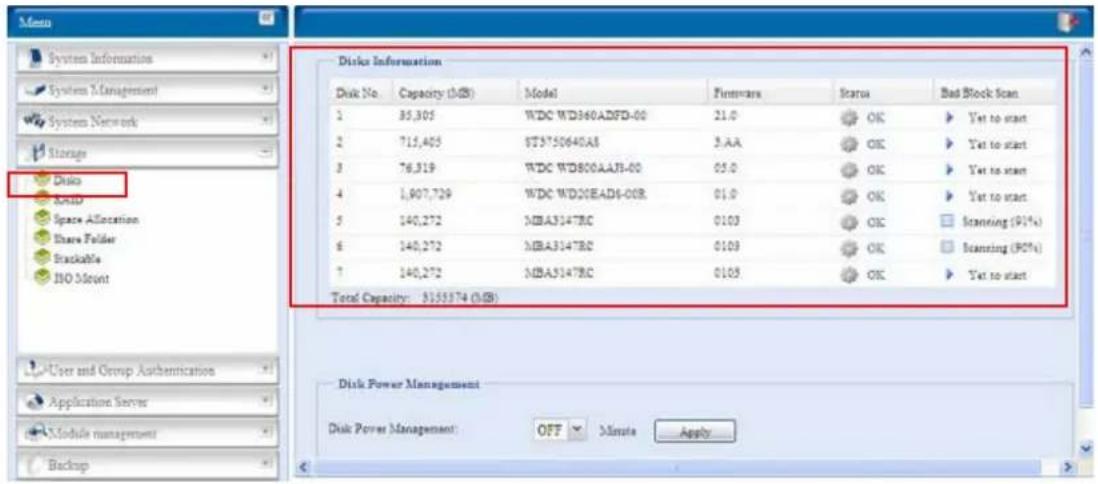Start bad block scan on ST3750640AS disk

point(950,144)
